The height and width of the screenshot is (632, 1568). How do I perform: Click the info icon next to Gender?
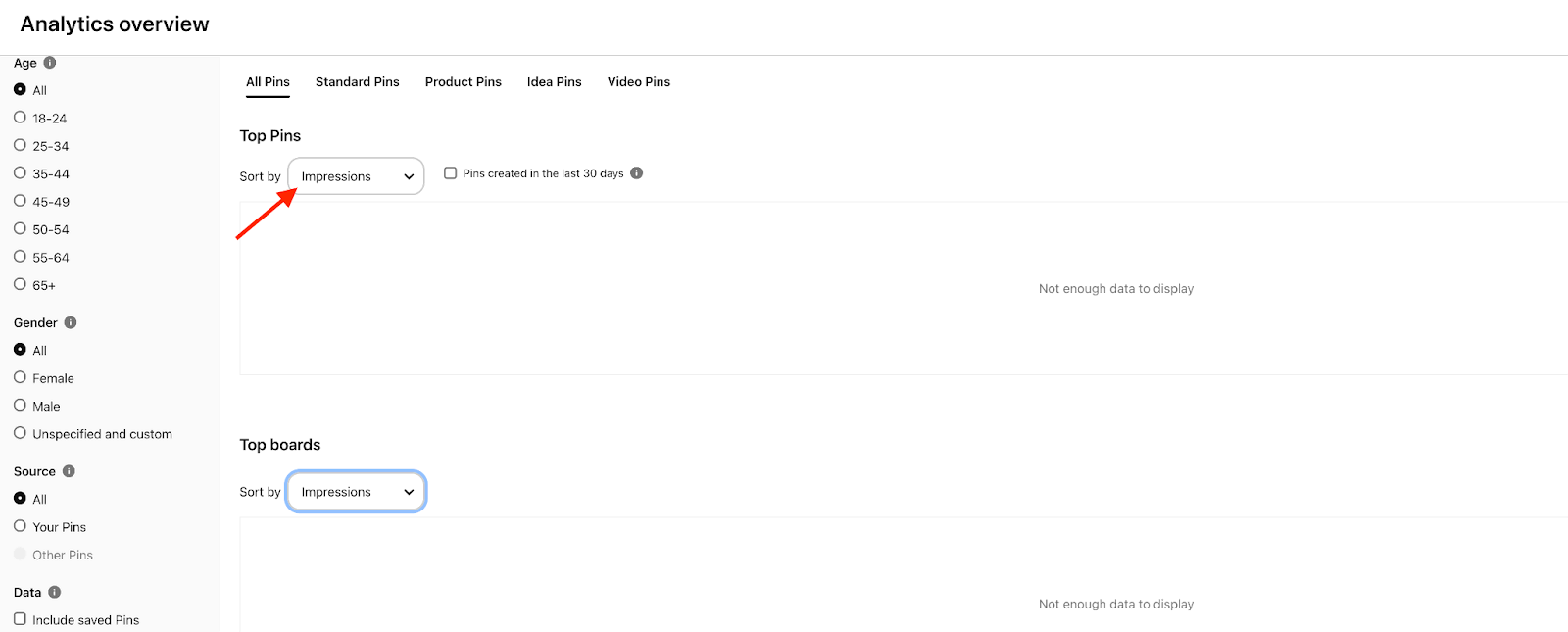click(71, 322)
